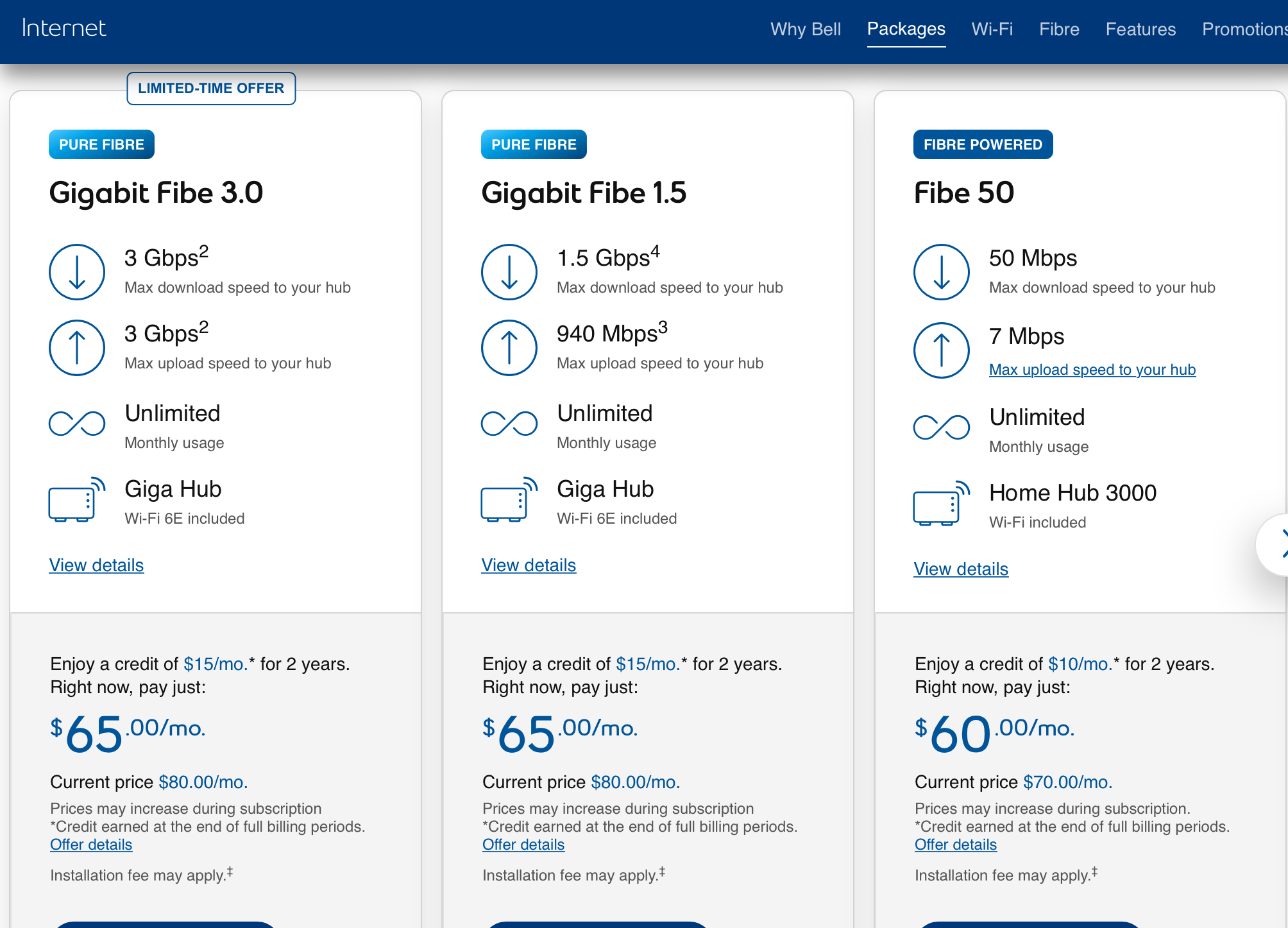This screenshot has height=928, width=1288.
Task: Click the Fibe 50 download arrow icon
Action: click(942, 272)
